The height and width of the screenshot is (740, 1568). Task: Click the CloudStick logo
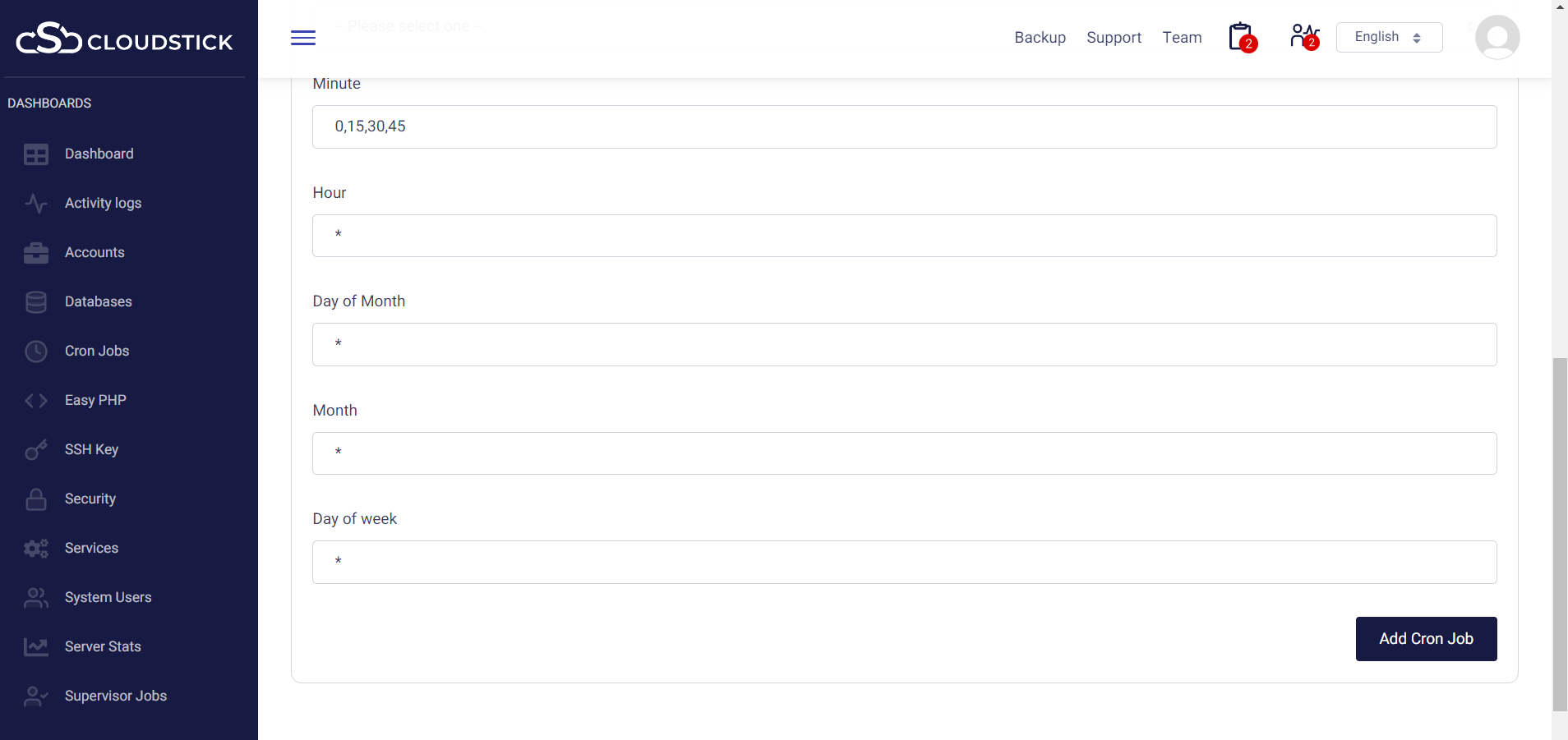pyautogui.click(x=125, y=39)
